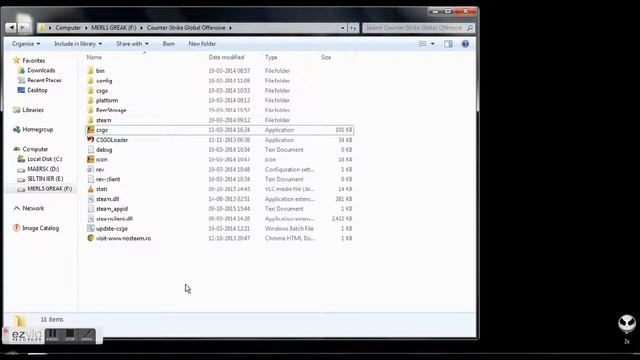Open the Include in library dropdown
Viewport: 640px width, 360px height.
coord(78,44)
